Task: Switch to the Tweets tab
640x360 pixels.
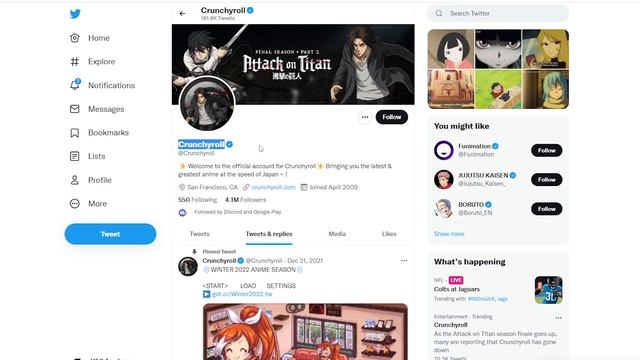Action: (x=200, y=234)
